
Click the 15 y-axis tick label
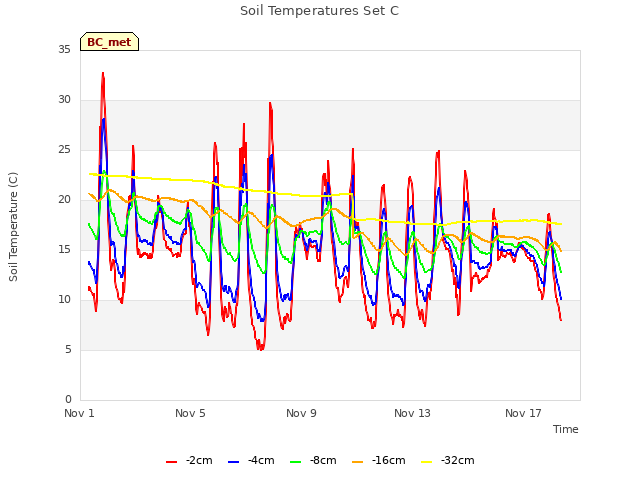tap(64, 250)
